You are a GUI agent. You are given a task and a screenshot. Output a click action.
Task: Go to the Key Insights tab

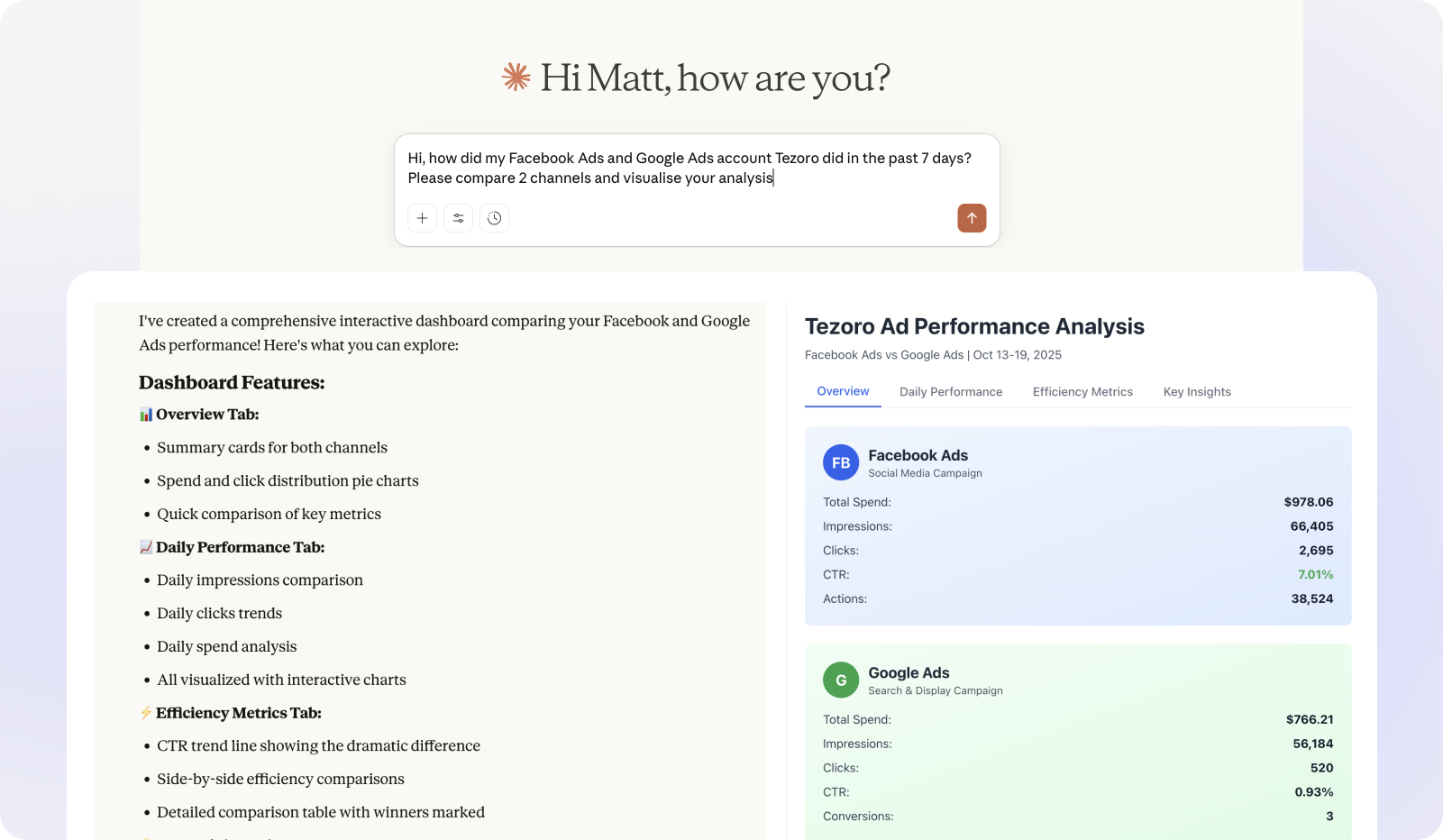(1197, 392)
